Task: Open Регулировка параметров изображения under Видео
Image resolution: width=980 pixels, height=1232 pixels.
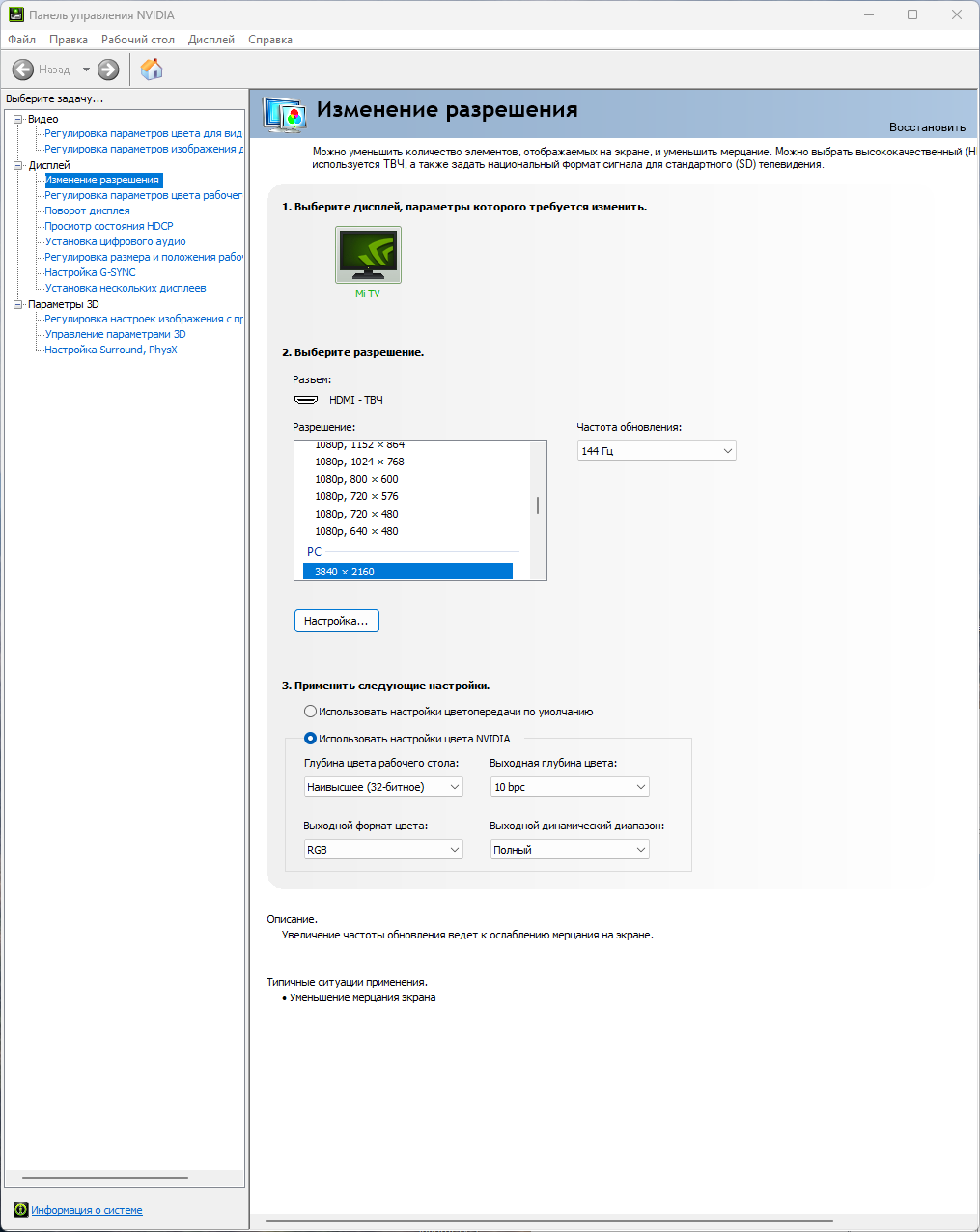Action: (144, 149)
